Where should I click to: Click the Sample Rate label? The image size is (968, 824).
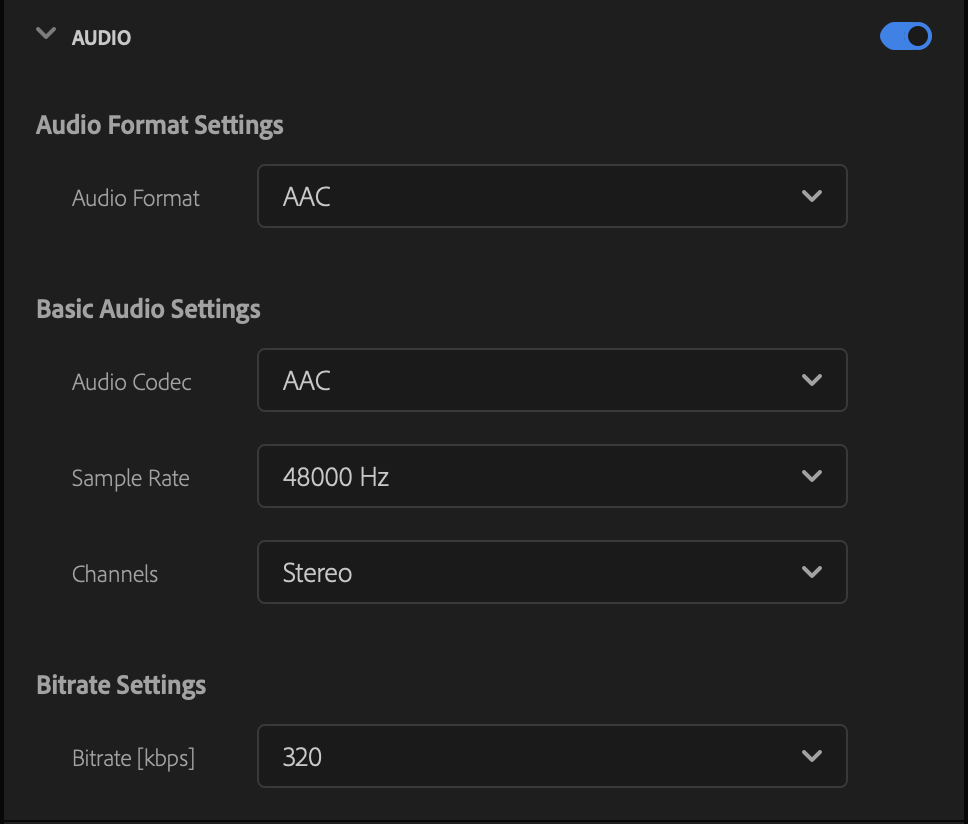[130, 479]
